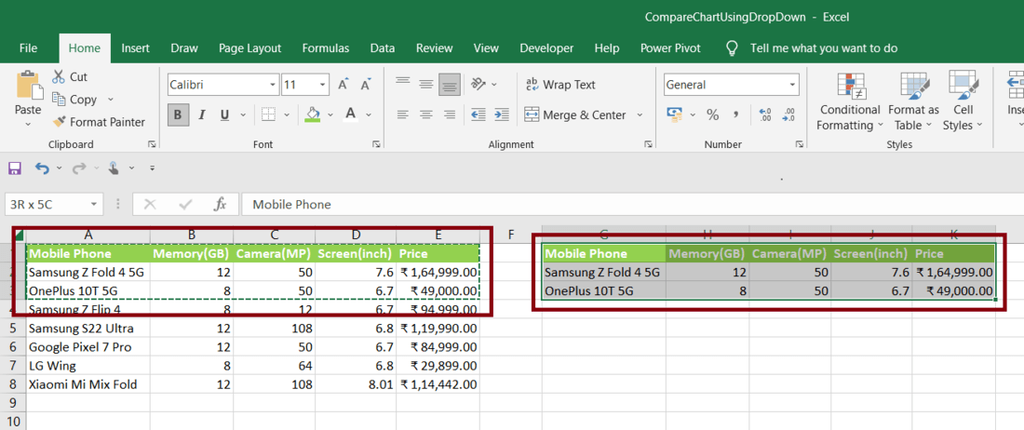The image size is (1024, 430).
Task: Switch to the Formulas tab
Action: 325,48
